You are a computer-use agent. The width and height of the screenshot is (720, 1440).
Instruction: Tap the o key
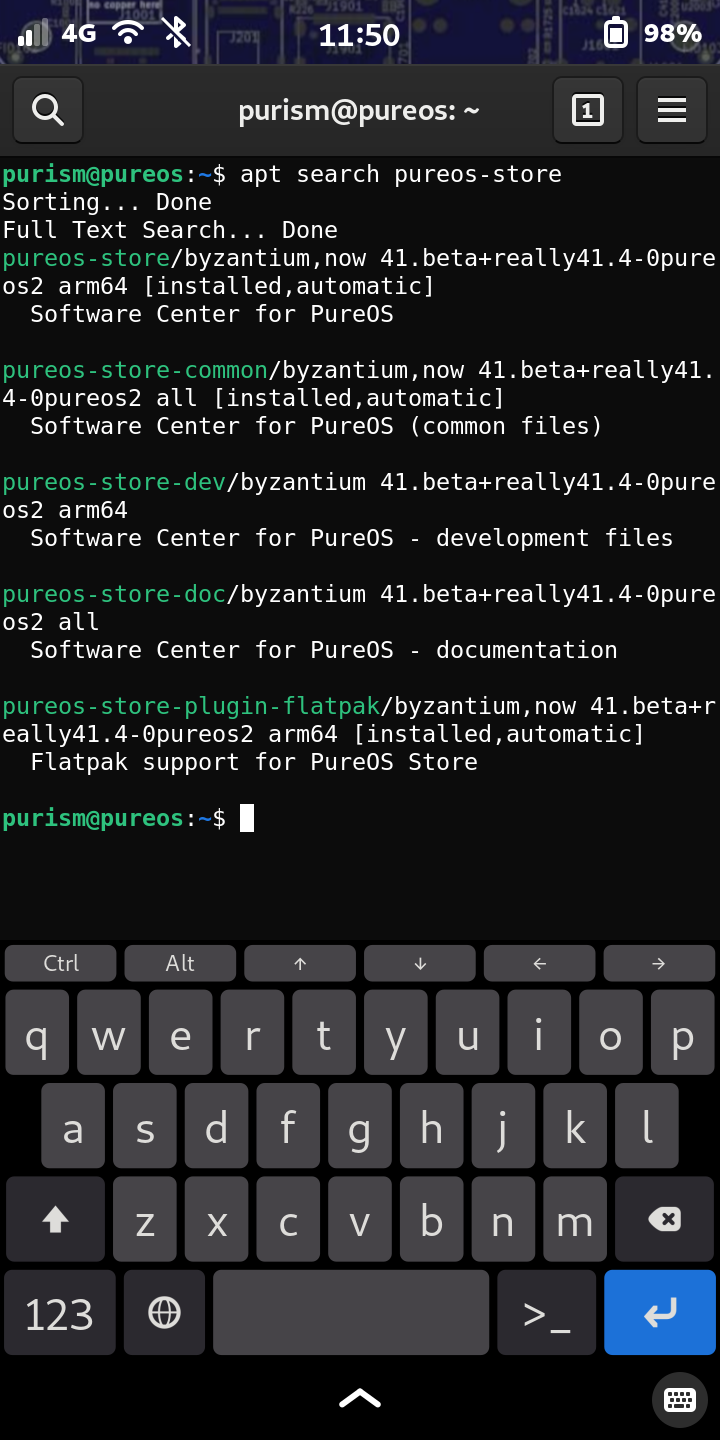[611, 1032]
